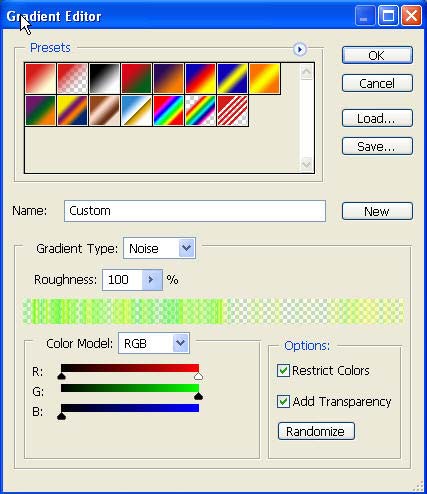Uncheck the Add Transparency option
This screenshot has height=494, width=427.
(x=283, y=401)
